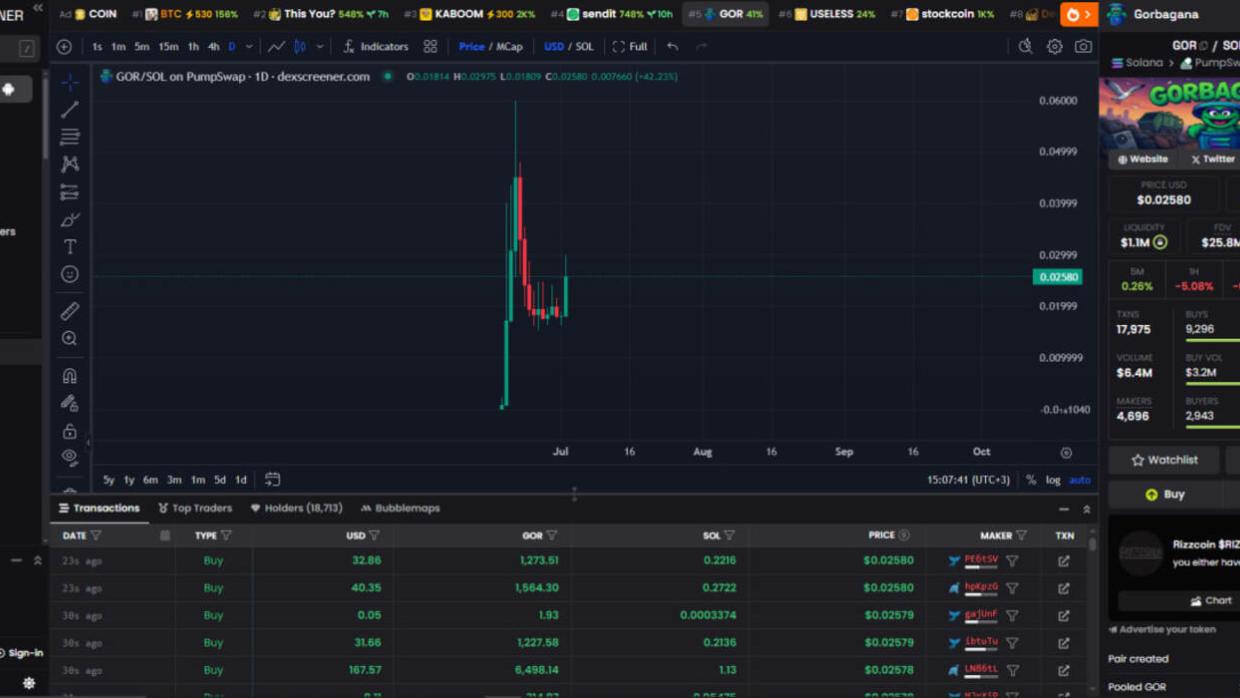Open chart settings gear
Image resolution: width=1240 pixels, height=698 pixels.
pos(1054,46)
